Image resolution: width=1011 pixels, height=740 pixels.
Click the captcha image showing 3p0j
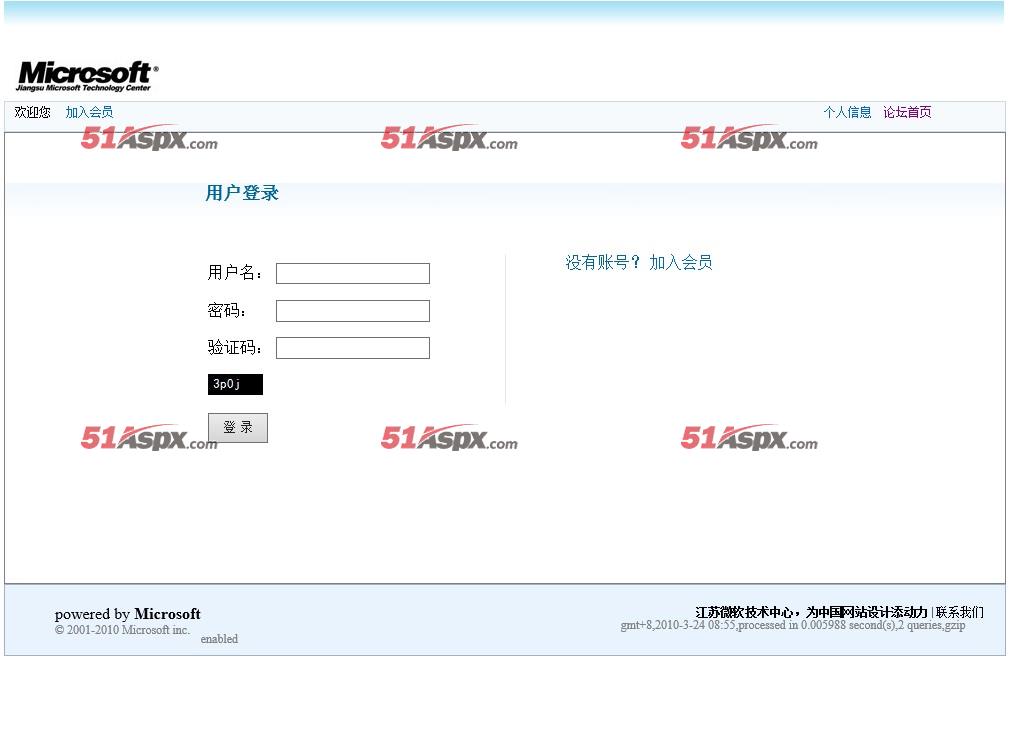click(x=235, y=384)
